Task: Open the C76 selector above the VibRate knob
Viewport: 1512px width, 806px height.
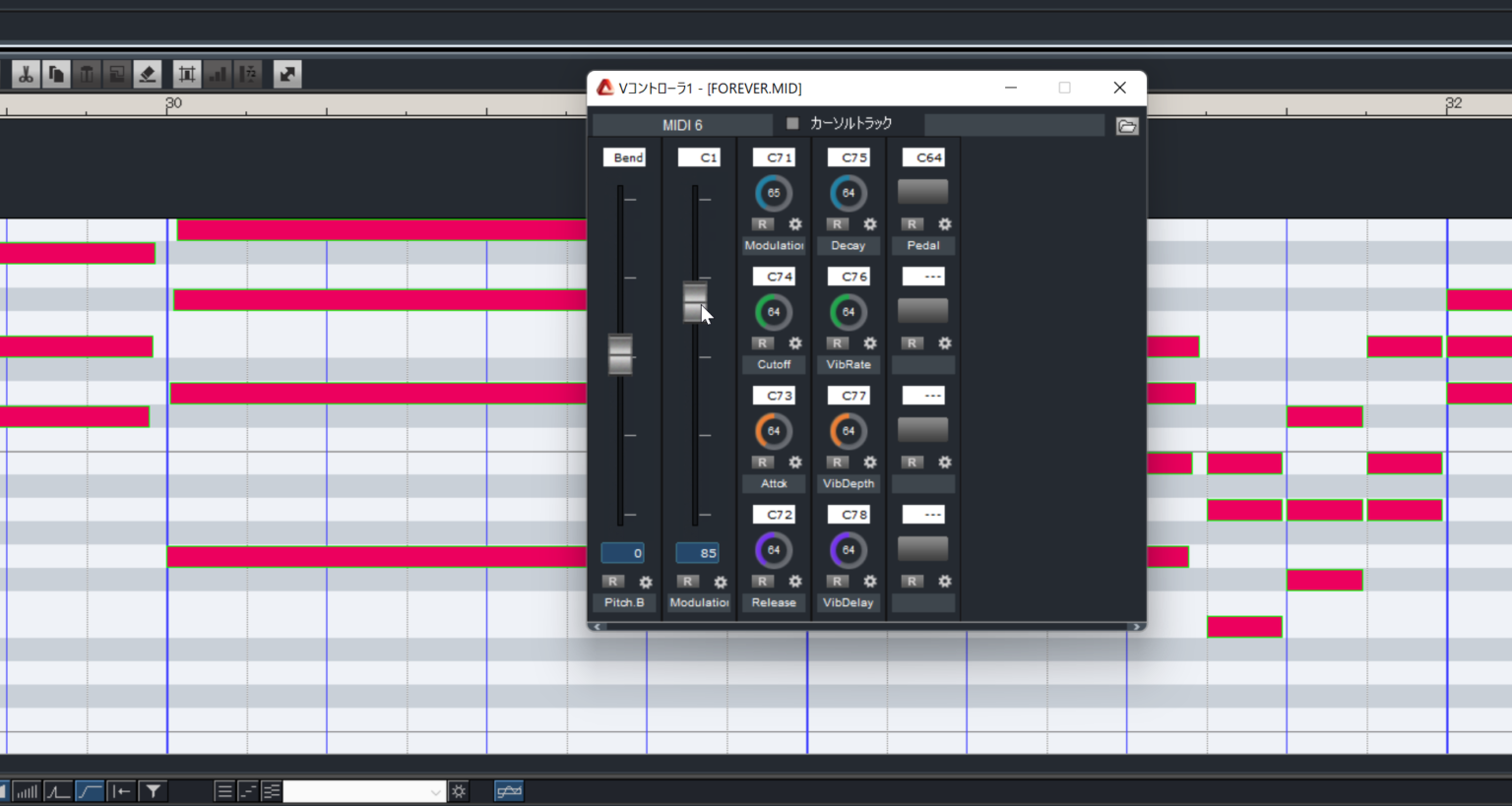Action: 849,277
